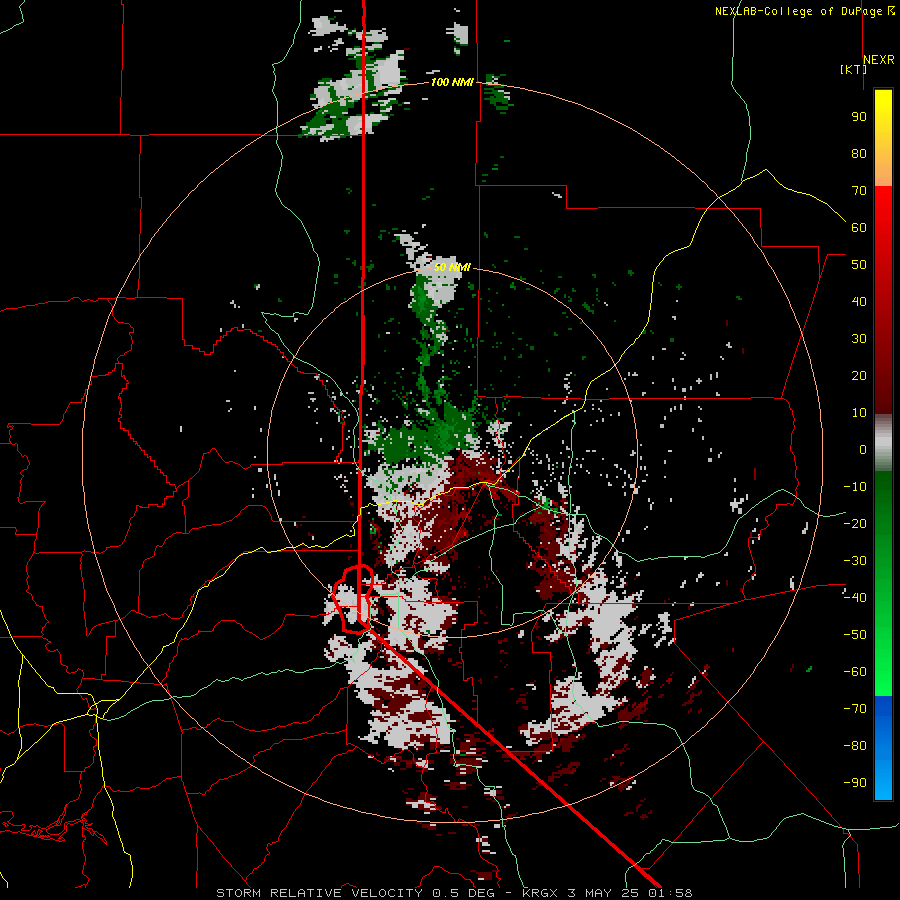Select the -70 value on the velocity scale
Image resolution: width=900 pixels, height=900 pixels.
coord(855,708)
